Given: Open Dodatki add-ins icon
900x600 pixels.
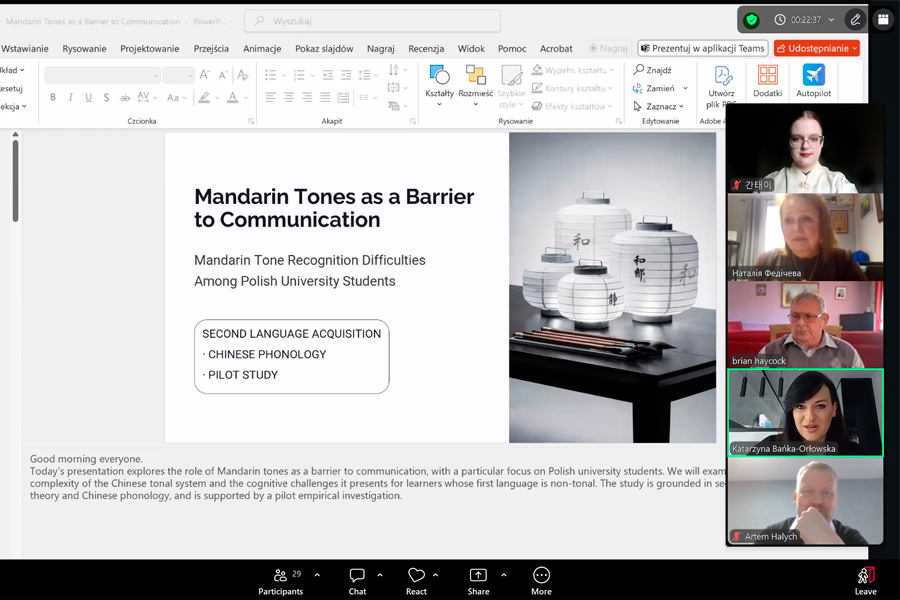Looking at the screenshot, I should pos(768,76).
